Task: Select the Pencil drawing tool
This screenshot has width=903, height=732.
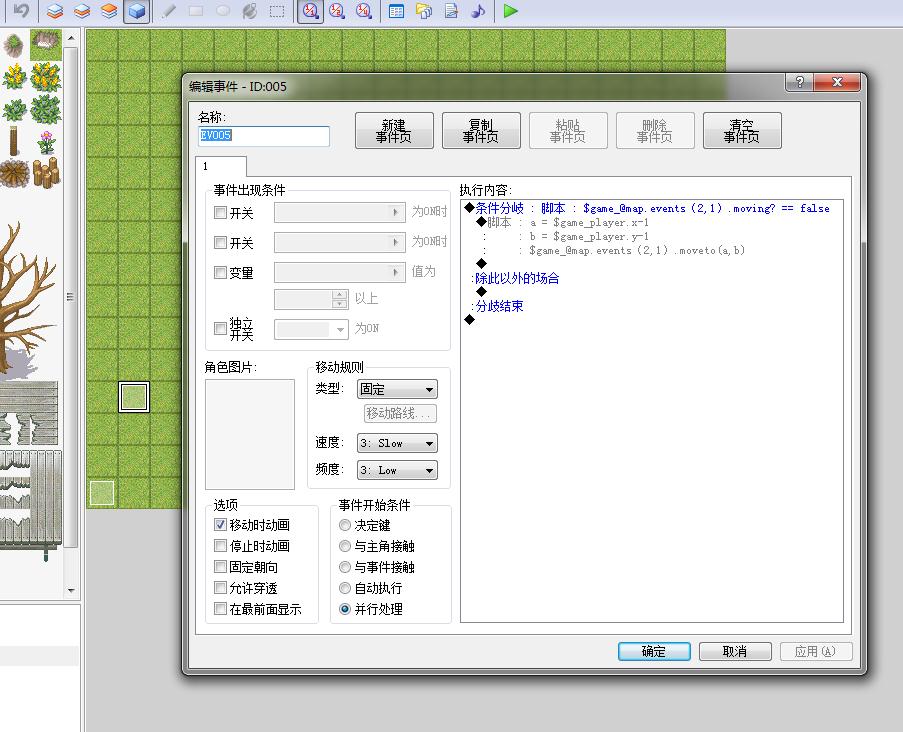Action: coord(169,10)
